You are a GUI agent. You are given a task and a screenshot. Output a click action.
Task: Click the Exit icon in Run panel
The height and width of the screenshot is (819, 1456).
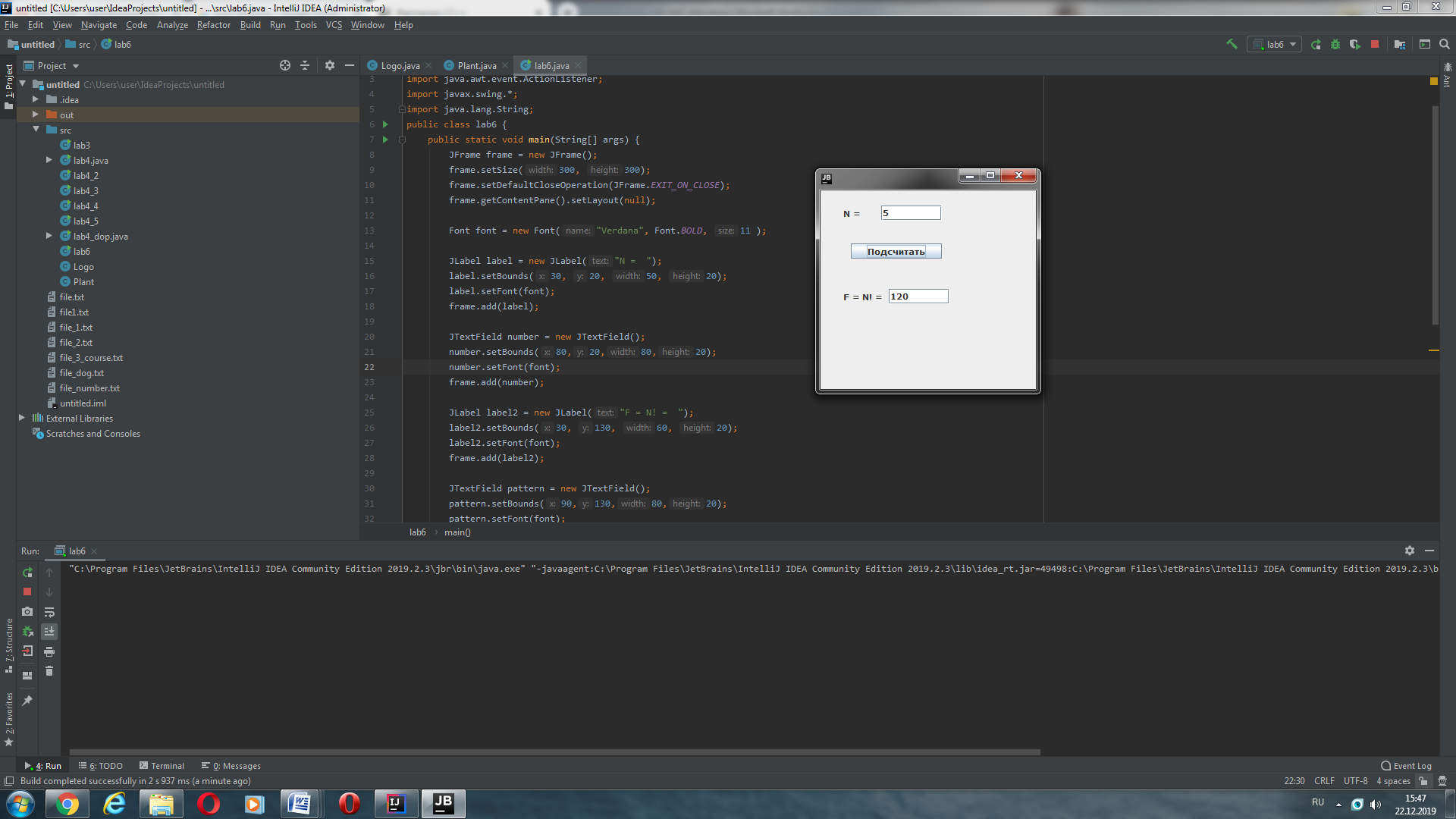pos(27,651)
